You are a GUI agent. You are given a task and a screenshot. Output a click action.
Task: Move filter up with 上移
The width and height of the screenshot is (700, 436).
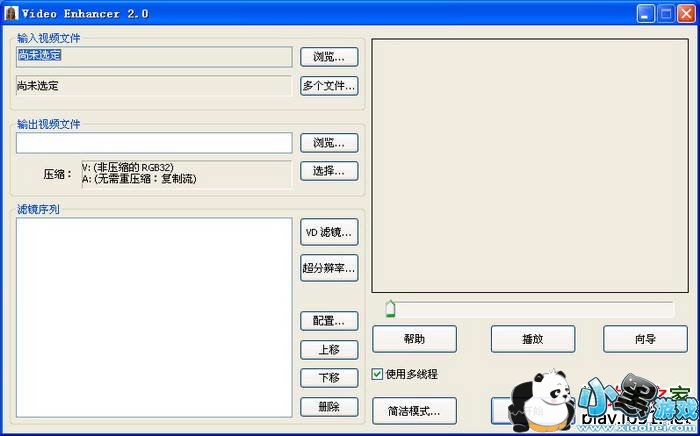click(x=329, y=350)
